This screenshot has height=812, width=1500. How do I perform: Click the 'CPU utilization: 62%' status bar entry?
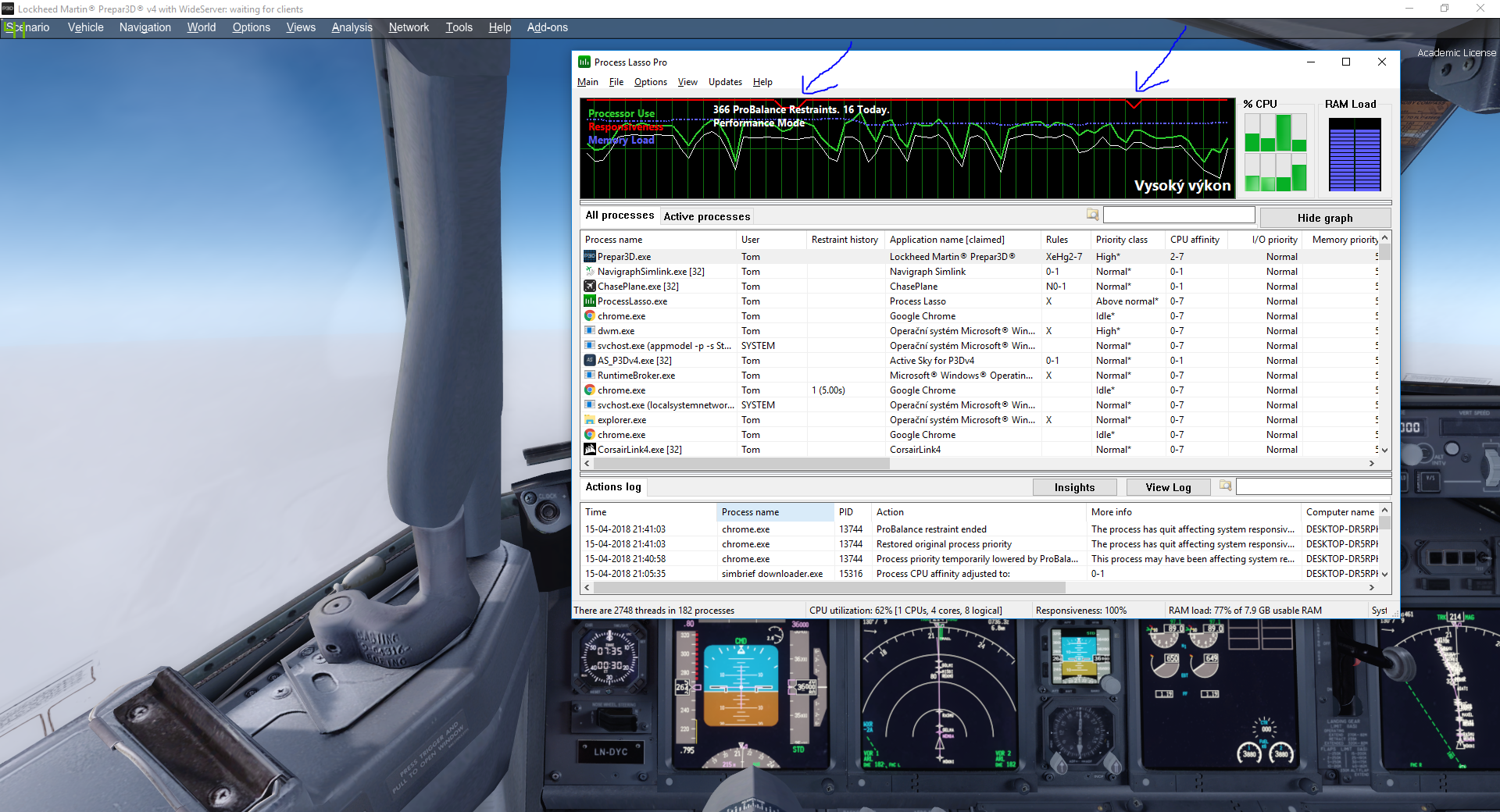click(905, 611)
